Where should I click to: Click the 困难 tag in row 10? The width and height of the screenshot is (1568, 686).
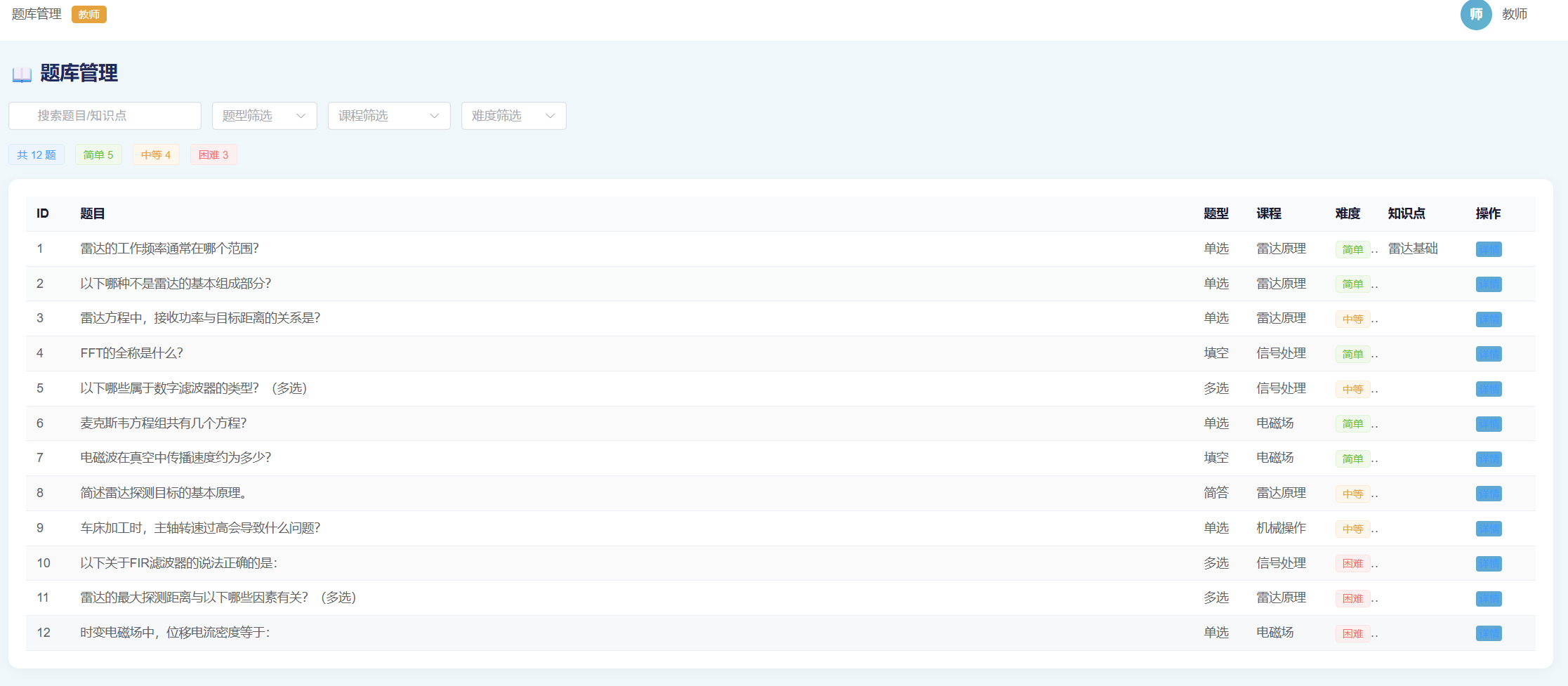pyautogui.click(x=1352, y=563)
